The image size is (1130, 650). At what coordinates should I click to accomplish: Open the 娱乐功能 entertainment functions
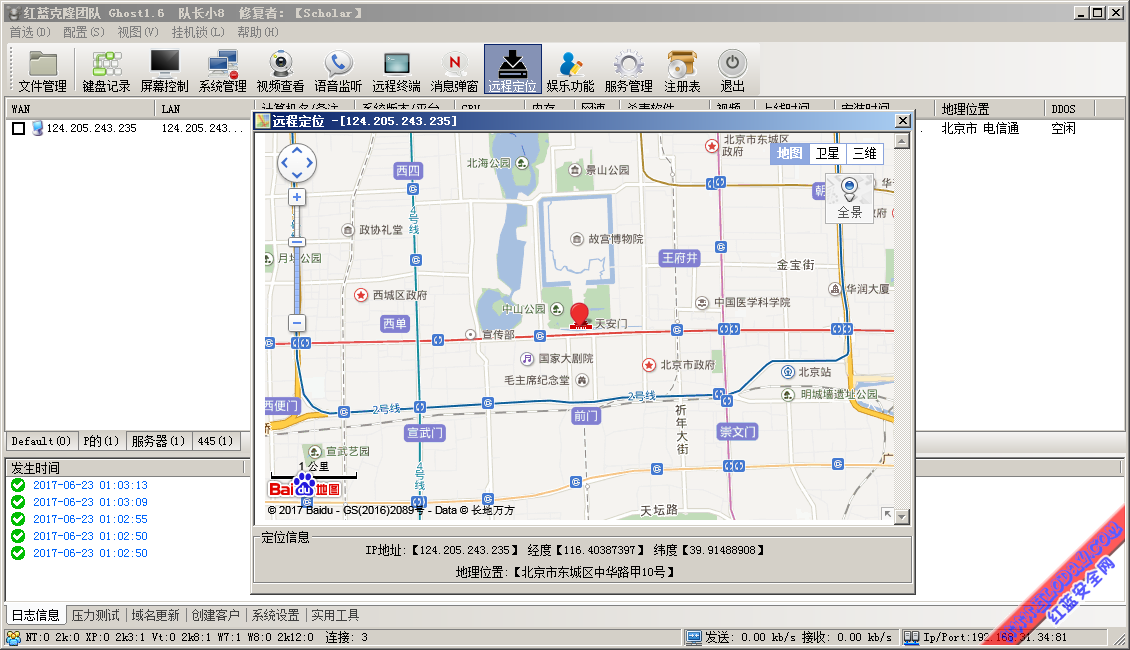click(x=570, y=71)
